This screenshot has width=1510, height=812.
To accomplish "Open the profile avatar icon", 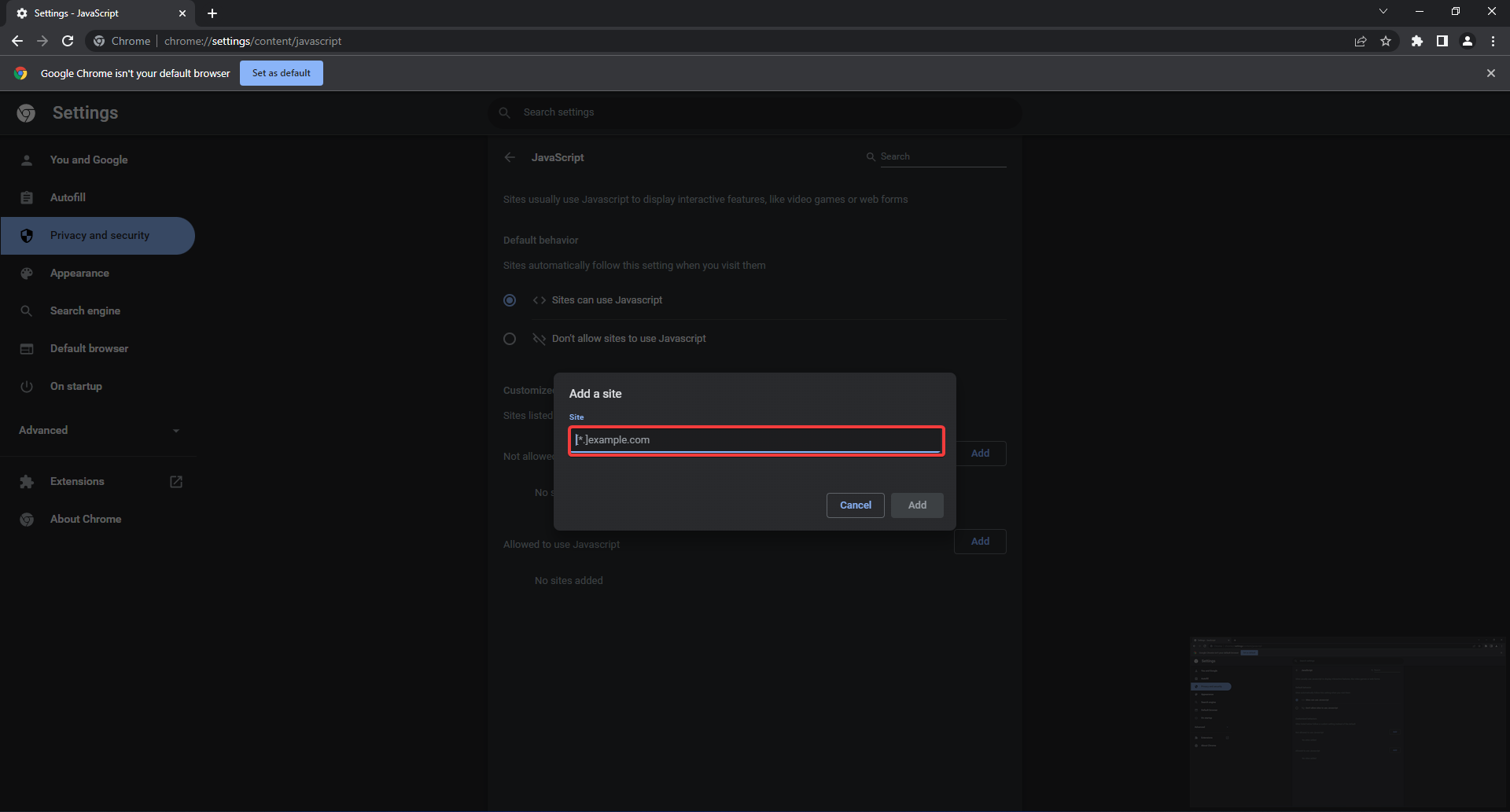I will [x=1467, y=41].
